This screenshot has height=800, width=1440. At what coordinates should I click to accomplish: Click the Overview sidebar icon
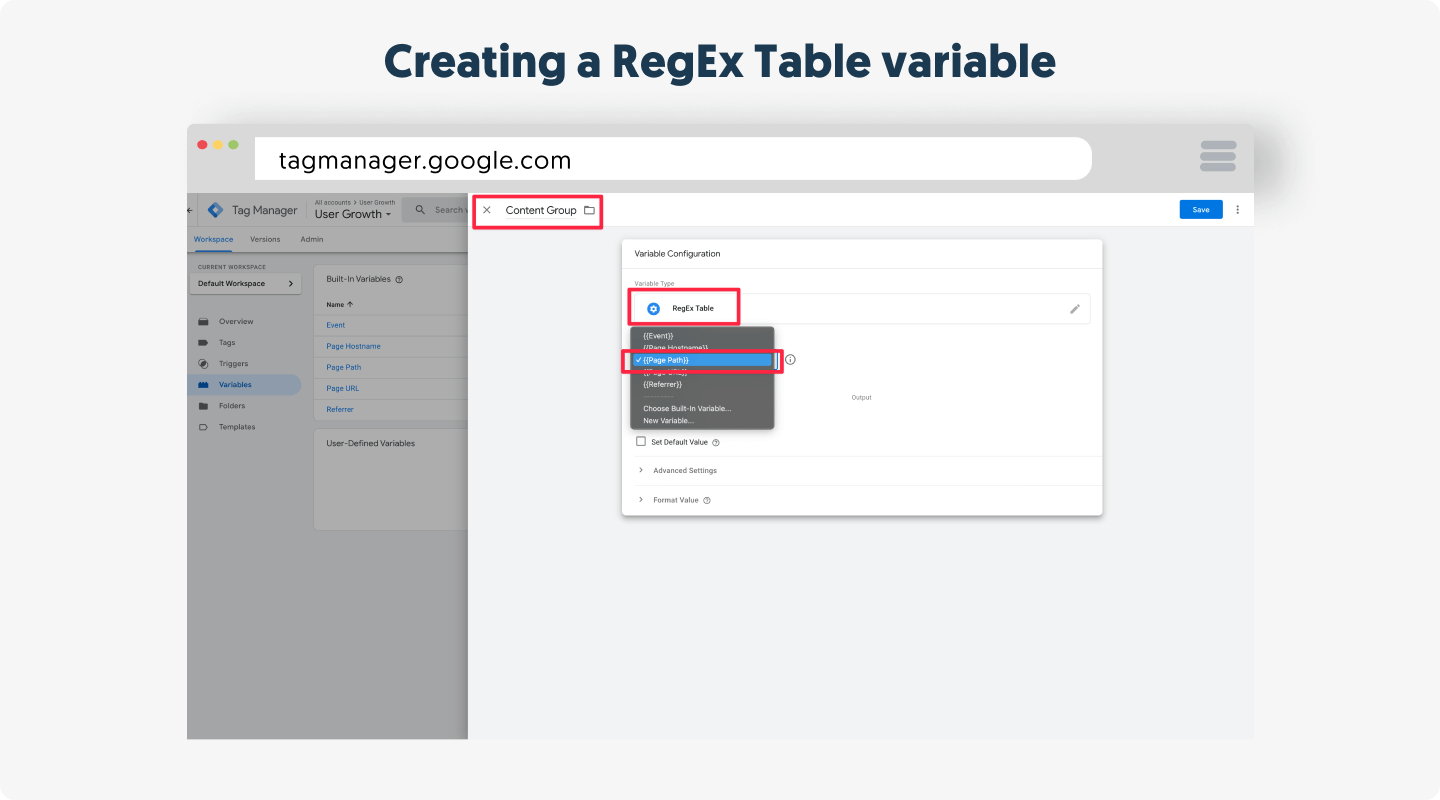tap(203, 322)
